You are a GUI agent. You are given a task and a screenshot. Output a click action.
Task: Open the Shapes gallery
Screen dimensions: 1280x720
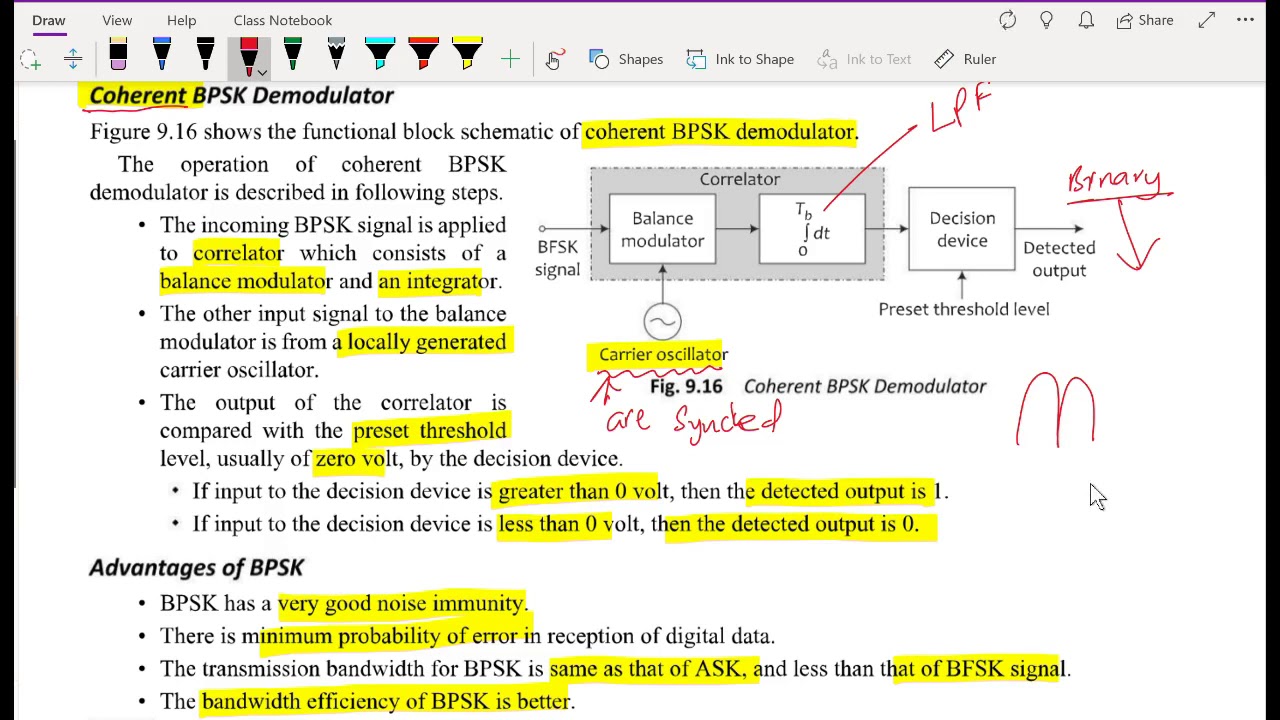(626, 59)
